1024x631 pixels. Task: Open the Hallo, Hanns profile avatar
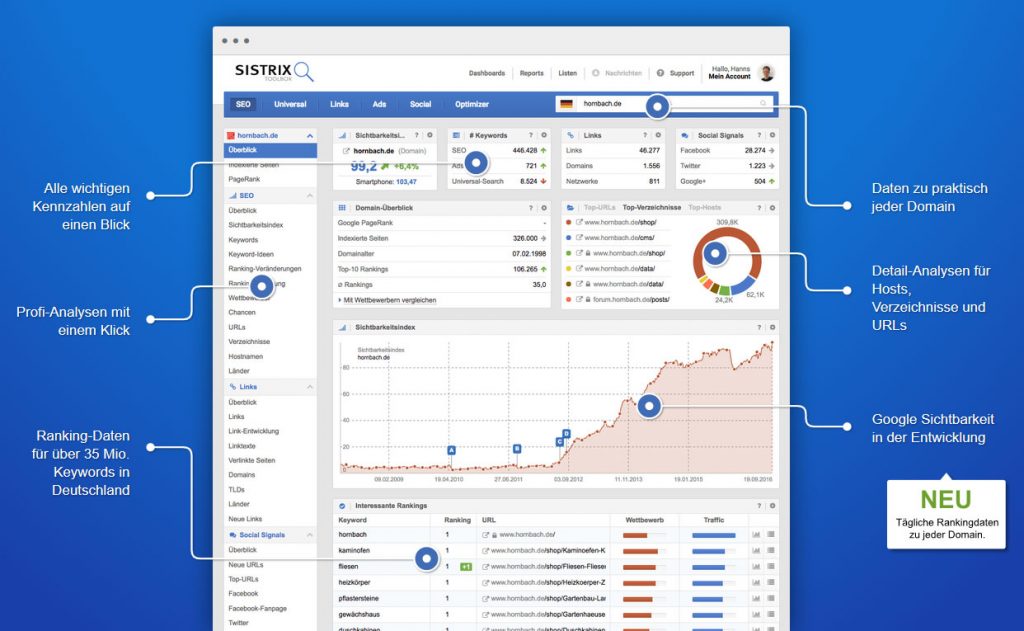tap(766, 72)
